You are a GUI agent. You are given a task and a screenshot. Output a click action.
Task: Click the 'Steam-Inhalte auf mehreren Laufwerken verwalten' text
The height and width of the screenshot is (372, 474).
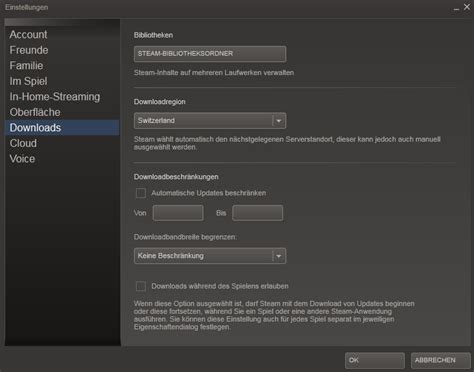214,73
